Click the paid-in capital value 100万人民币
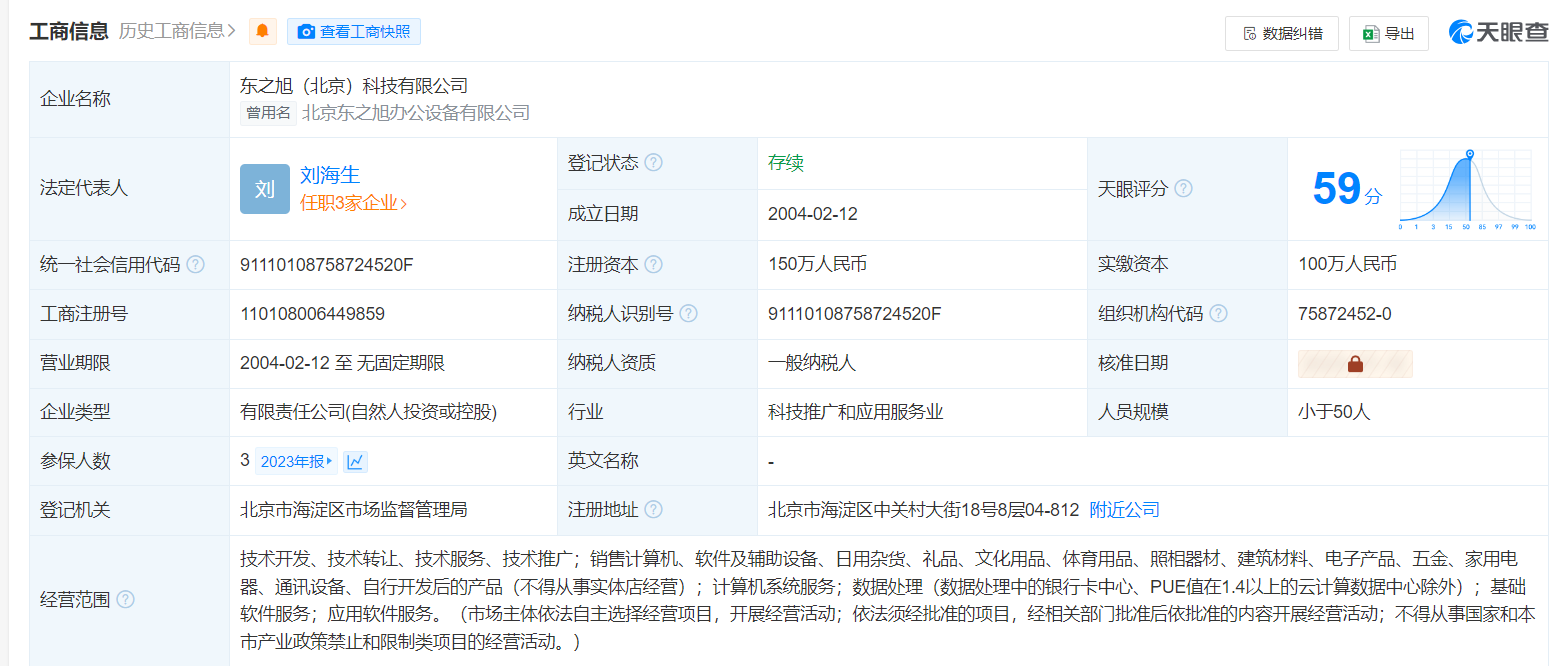 (1347, 265)
